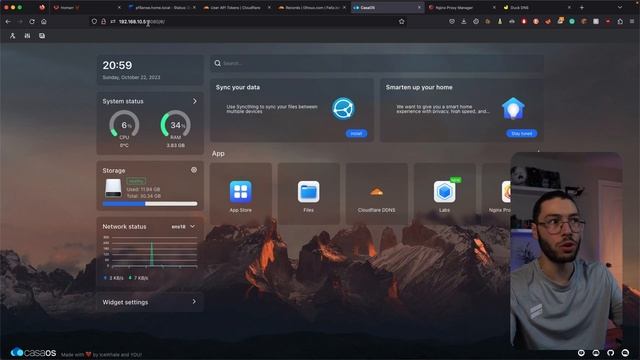The height and width of the screenshot is (360, 640).
Task: Open the browser extensions puzzle icon
Action: 620,22
